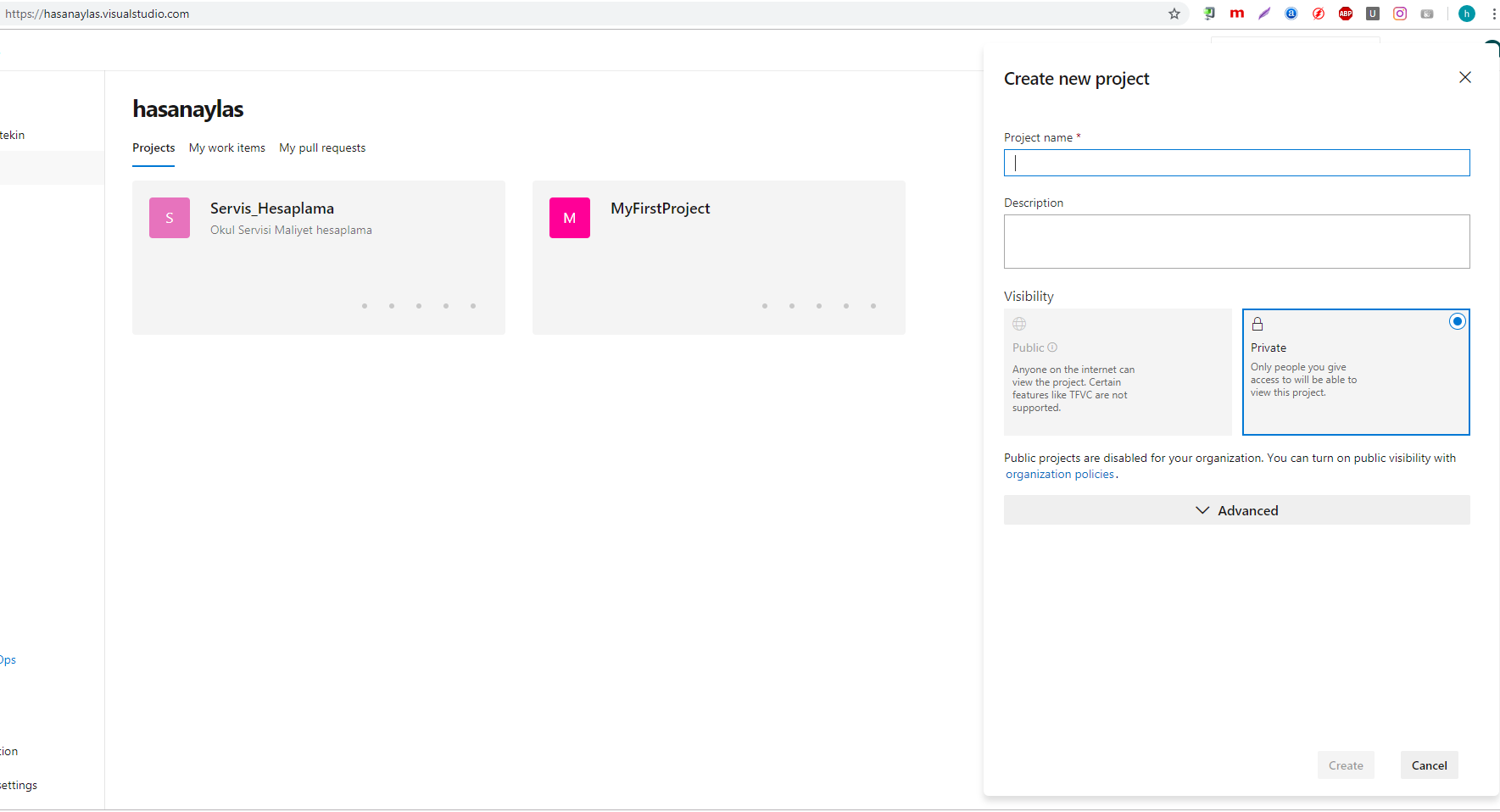Open the My work items tab
The height and width of the screenshot is (812, 1500).
click(227, 147)
